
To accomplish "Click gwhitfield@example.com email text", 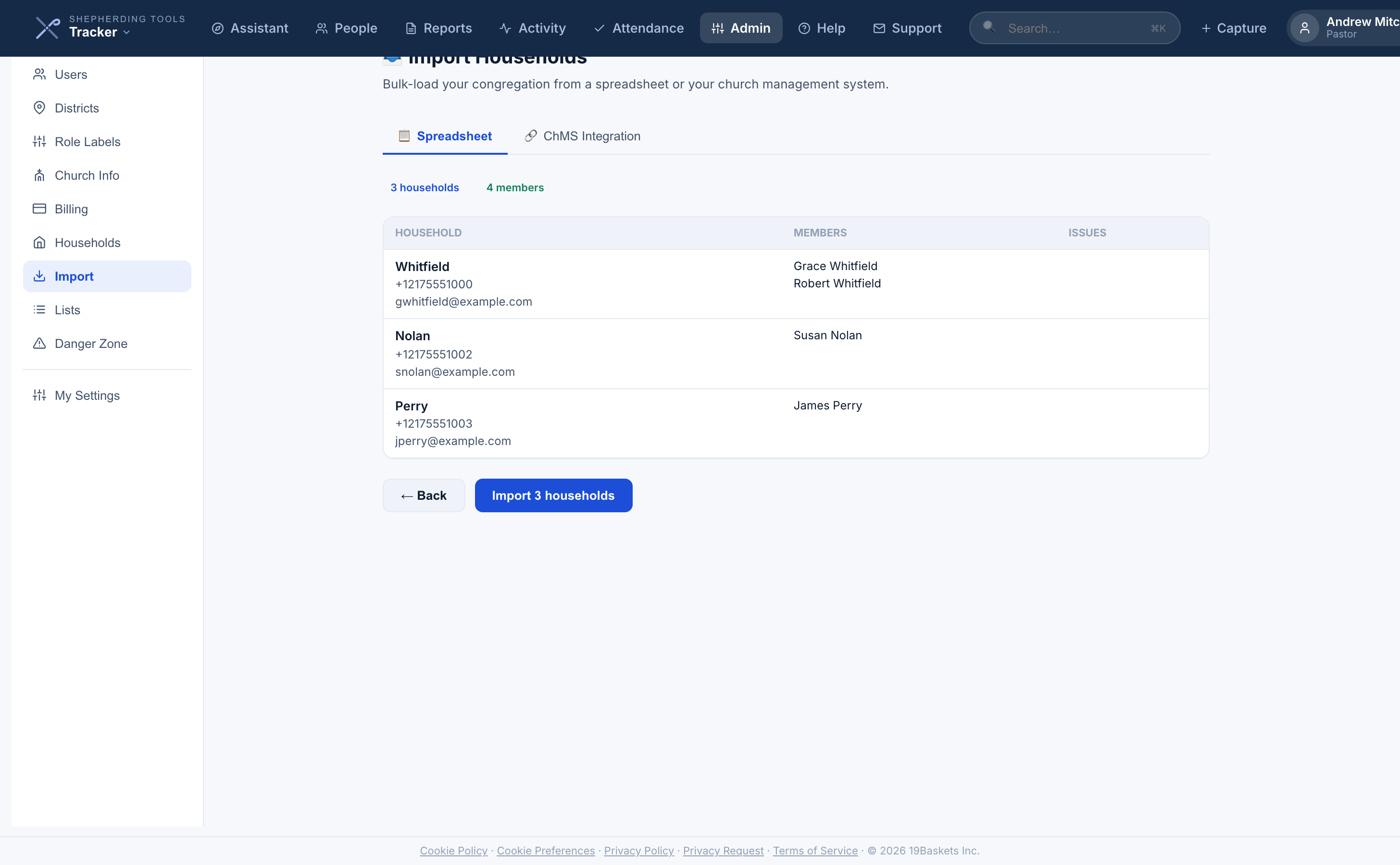I will [463, 302].
